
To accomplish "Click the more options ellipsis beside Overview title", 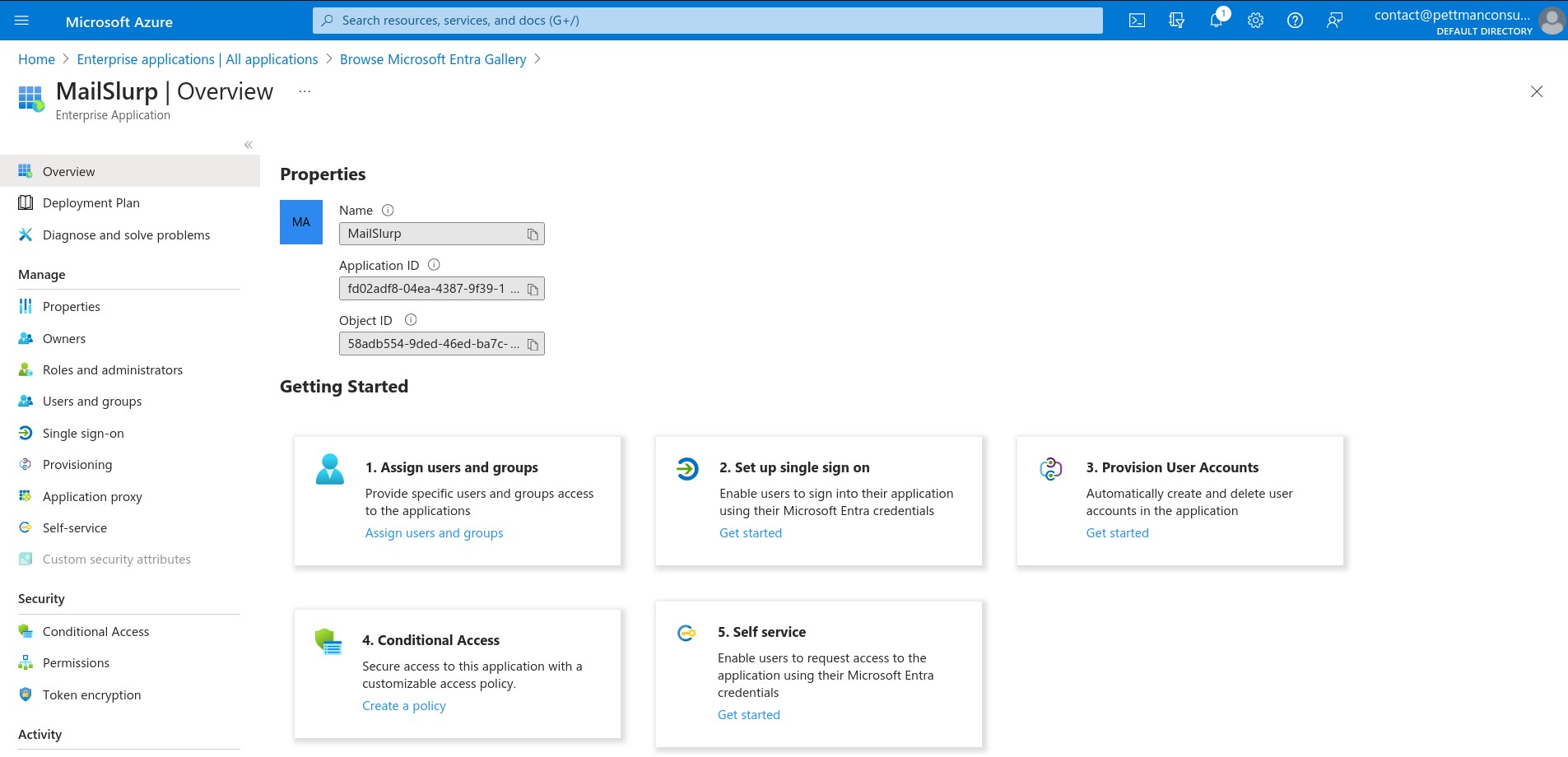I will (305, 91).
